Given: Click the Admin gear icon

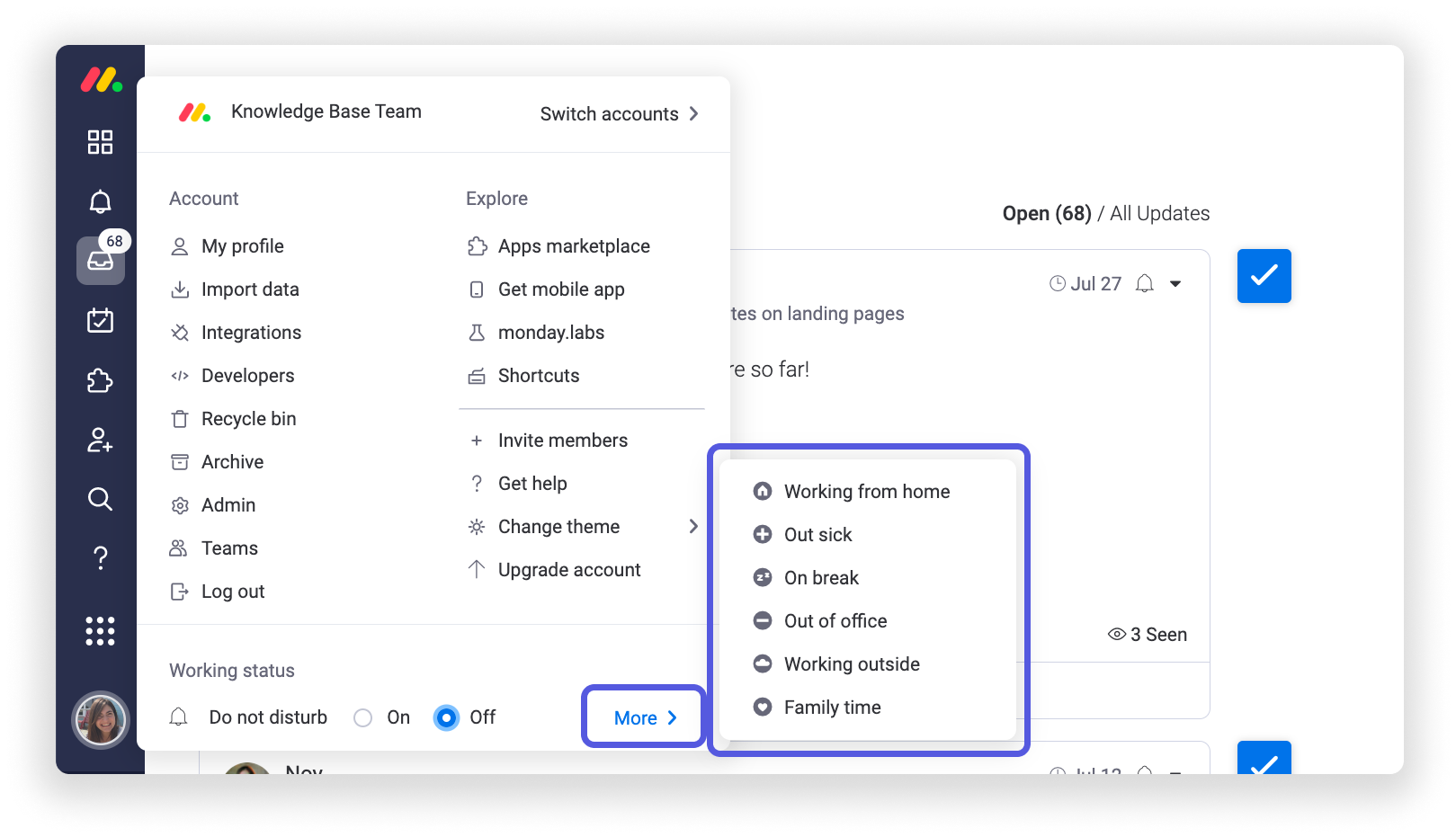Looking at the screenshot, I should click(x=180, y=506).
